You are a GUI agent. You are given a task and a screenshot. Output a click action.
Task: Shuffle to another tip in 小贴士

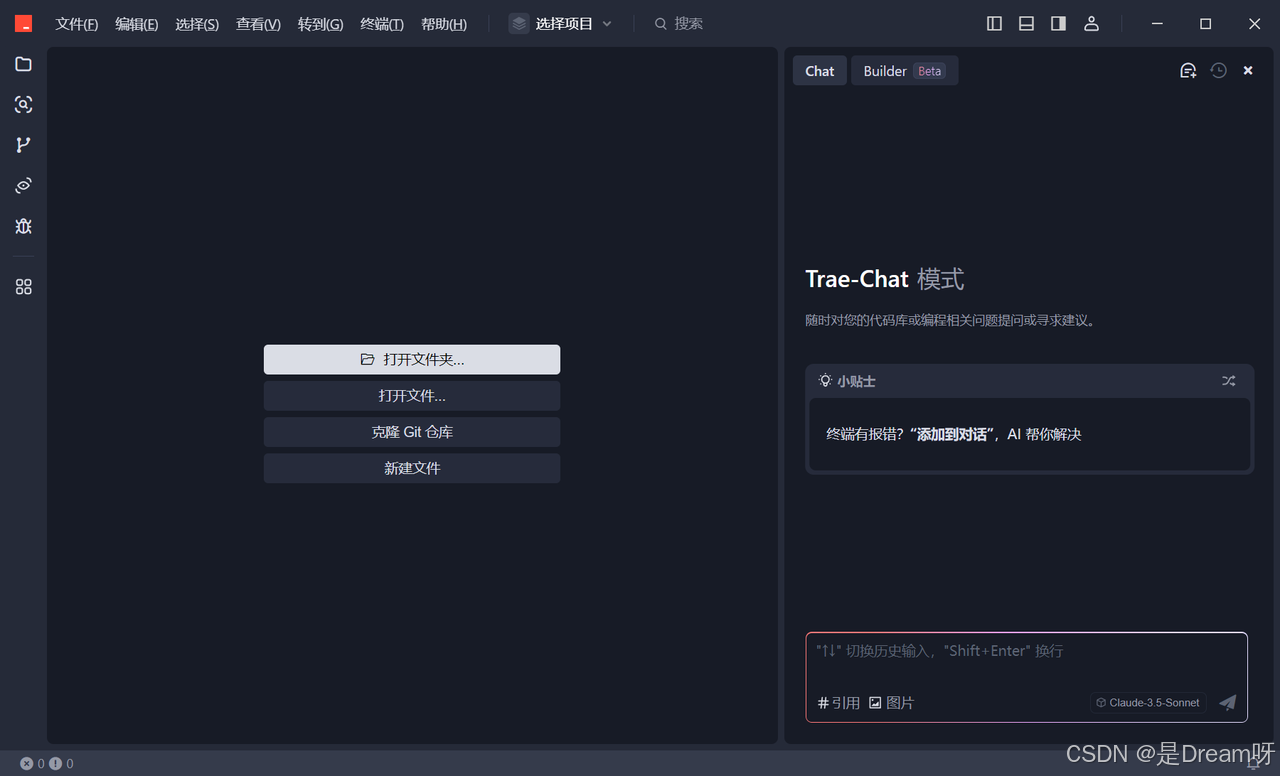click(1229, 381)
